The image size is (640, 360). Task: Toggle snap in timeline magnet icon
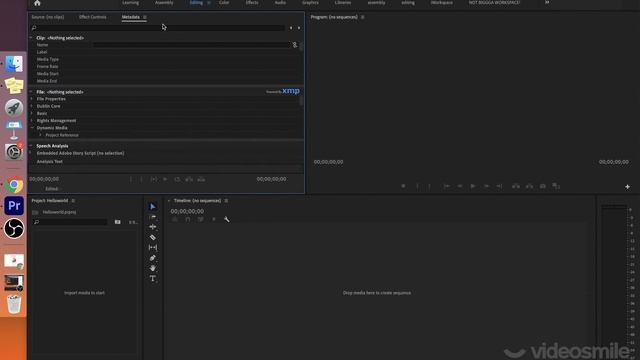(188, 220)
